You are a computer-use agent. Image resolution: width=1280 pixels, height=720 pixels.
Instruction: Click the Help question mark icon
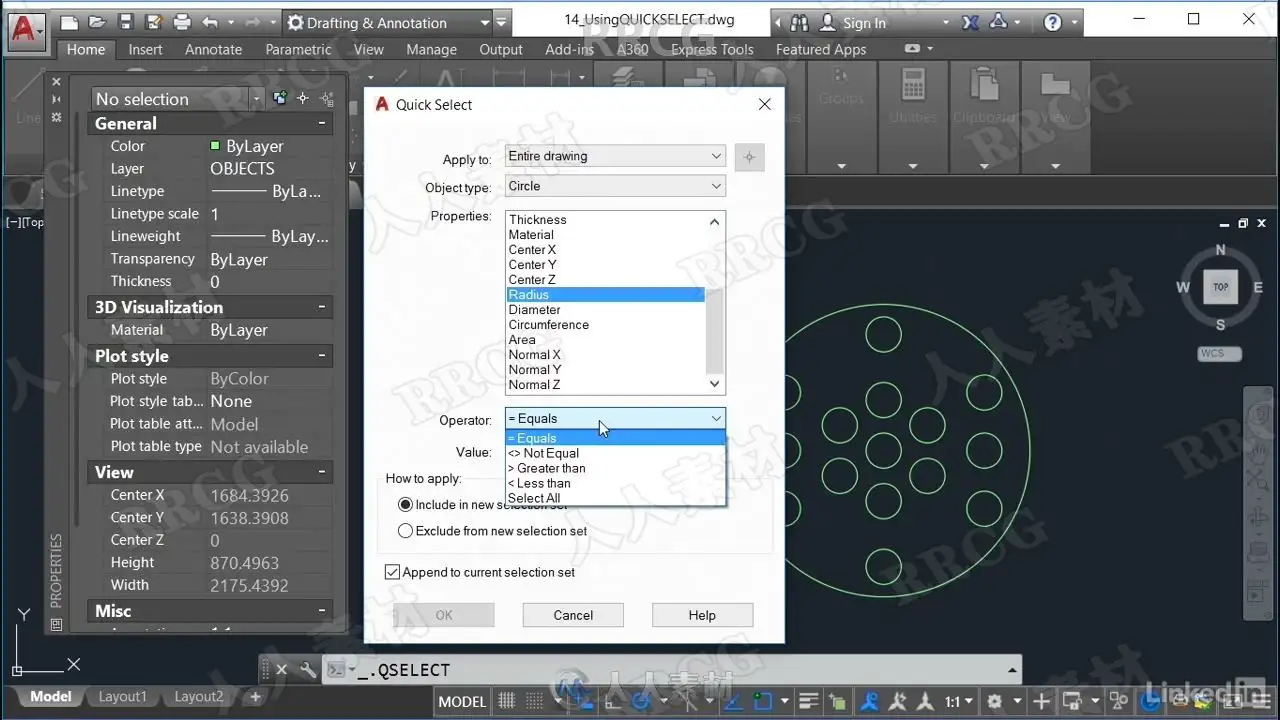click(1052, 22)
